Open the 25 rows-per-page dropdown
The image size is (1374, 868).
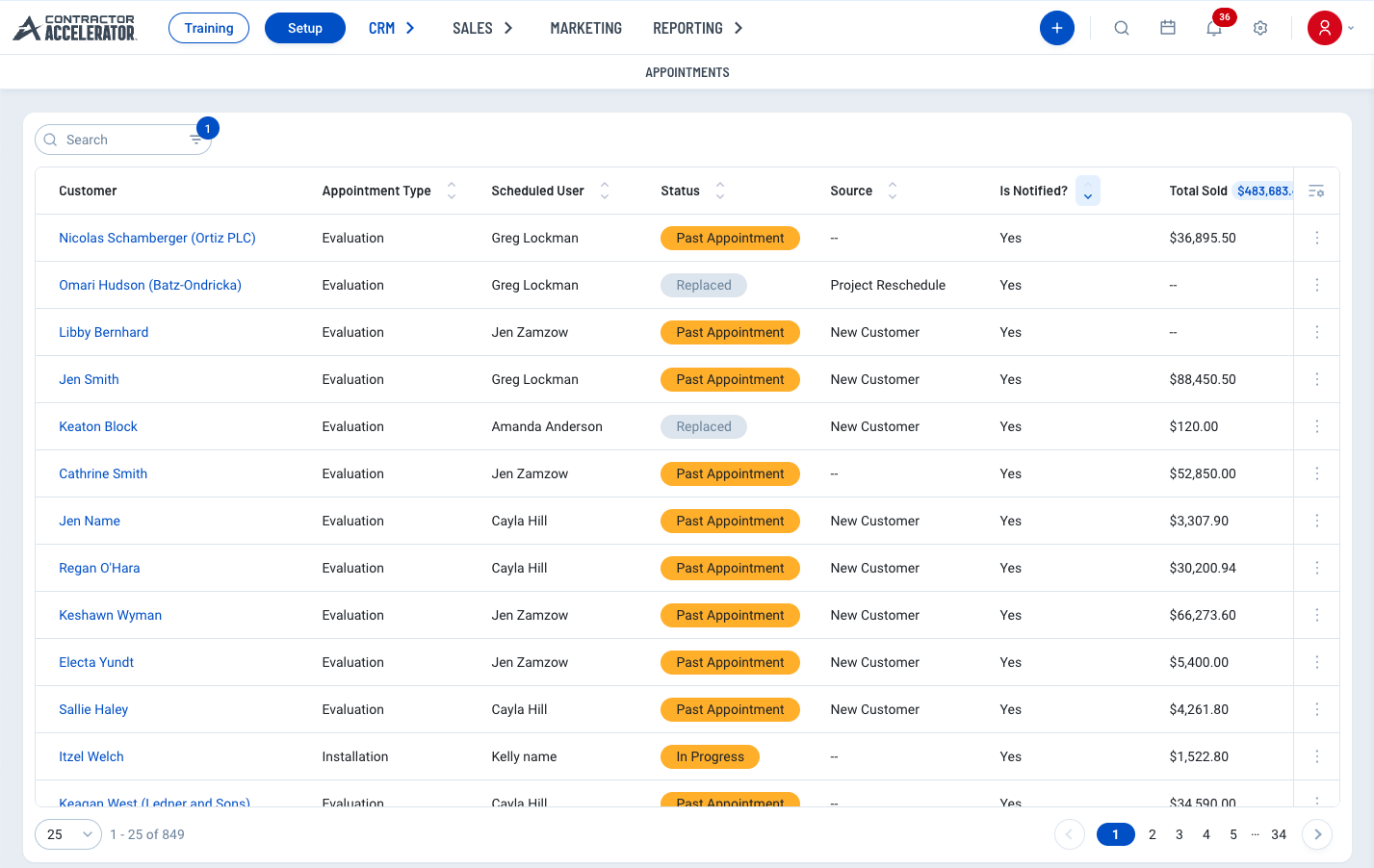pyautogui.click(x=68, y=834)
